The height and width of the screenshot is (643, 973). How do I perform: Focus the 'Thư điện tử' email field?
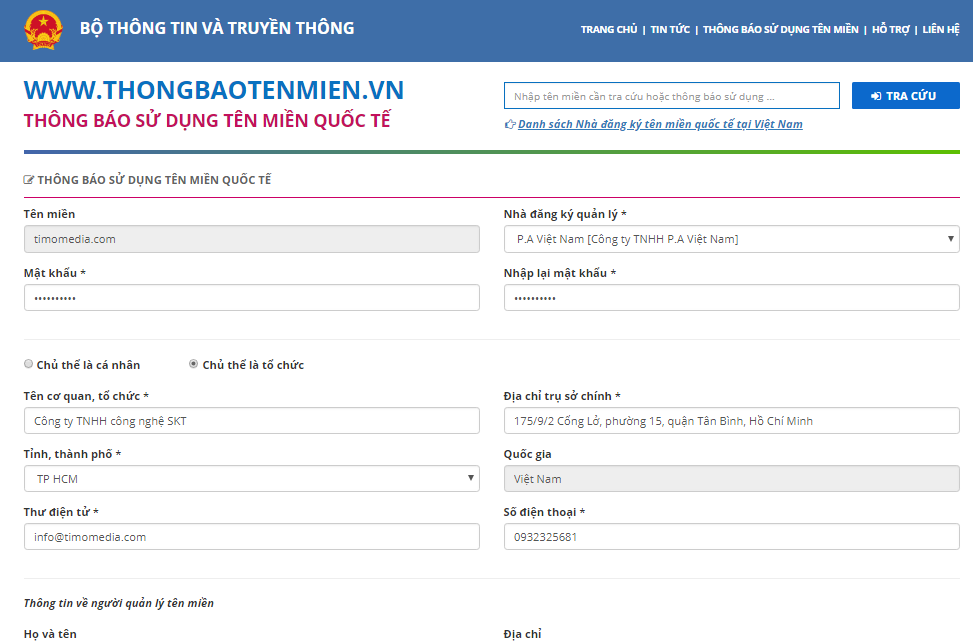click(251, 537)
